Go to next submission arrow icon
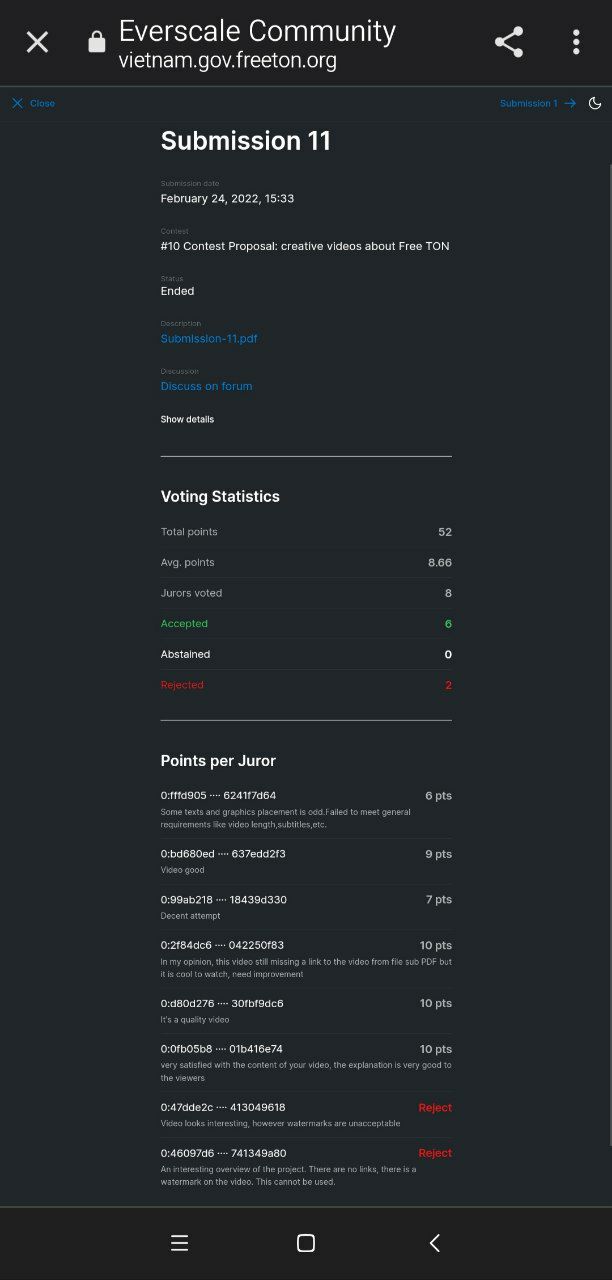Image resolution: width=612 pixels, height=1280 pixels. tap(570, 103)
